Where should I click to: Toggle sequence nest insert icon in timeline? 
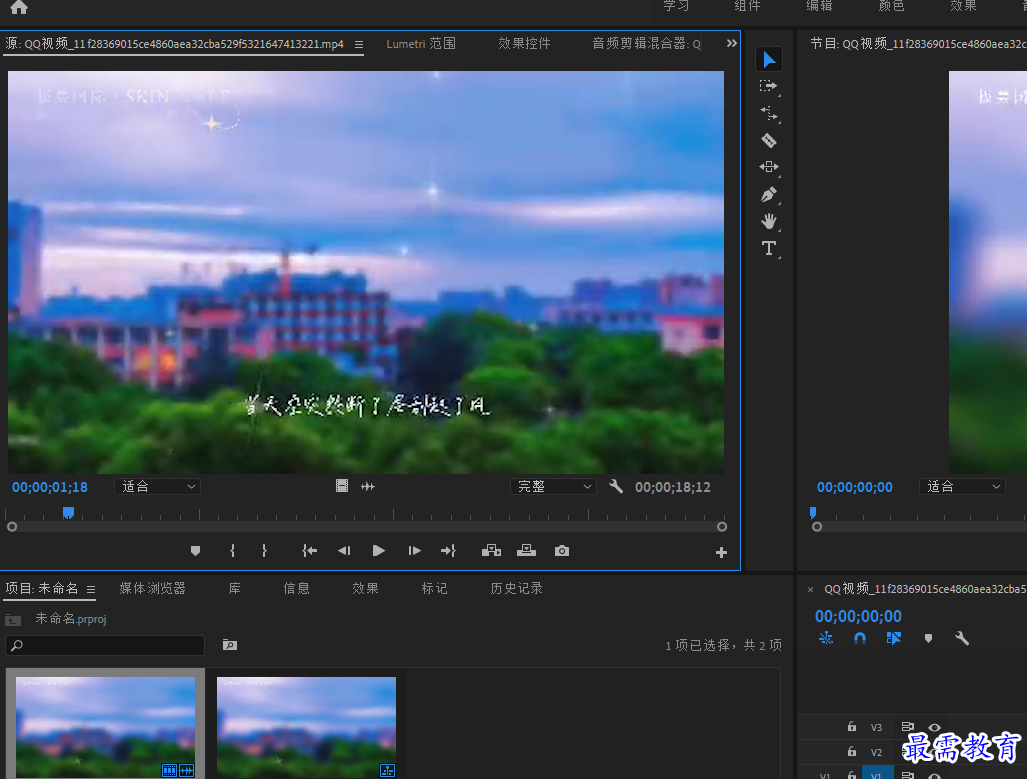point(826,638)
